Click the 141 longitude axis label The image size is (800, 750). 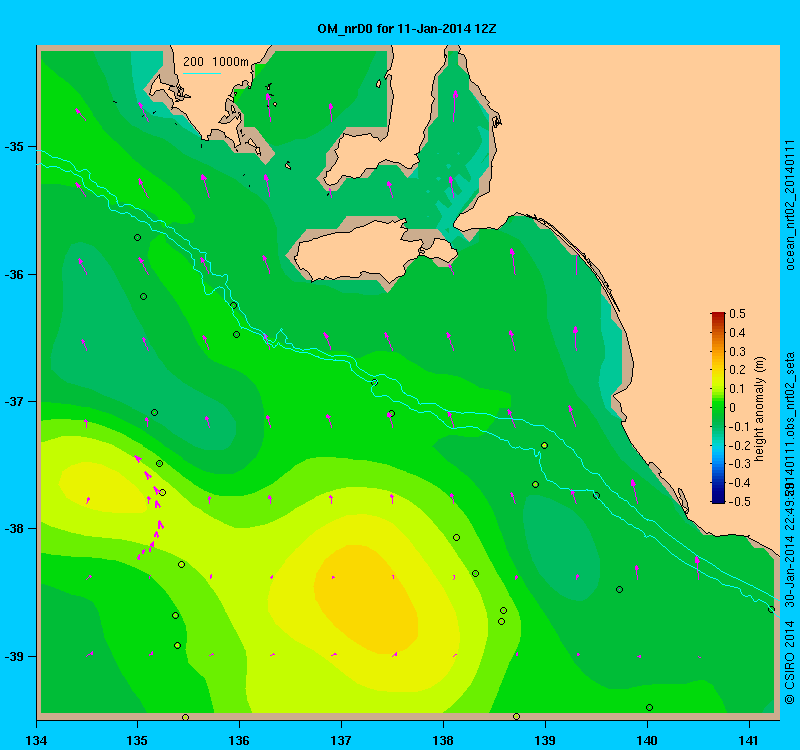[749, 740]
